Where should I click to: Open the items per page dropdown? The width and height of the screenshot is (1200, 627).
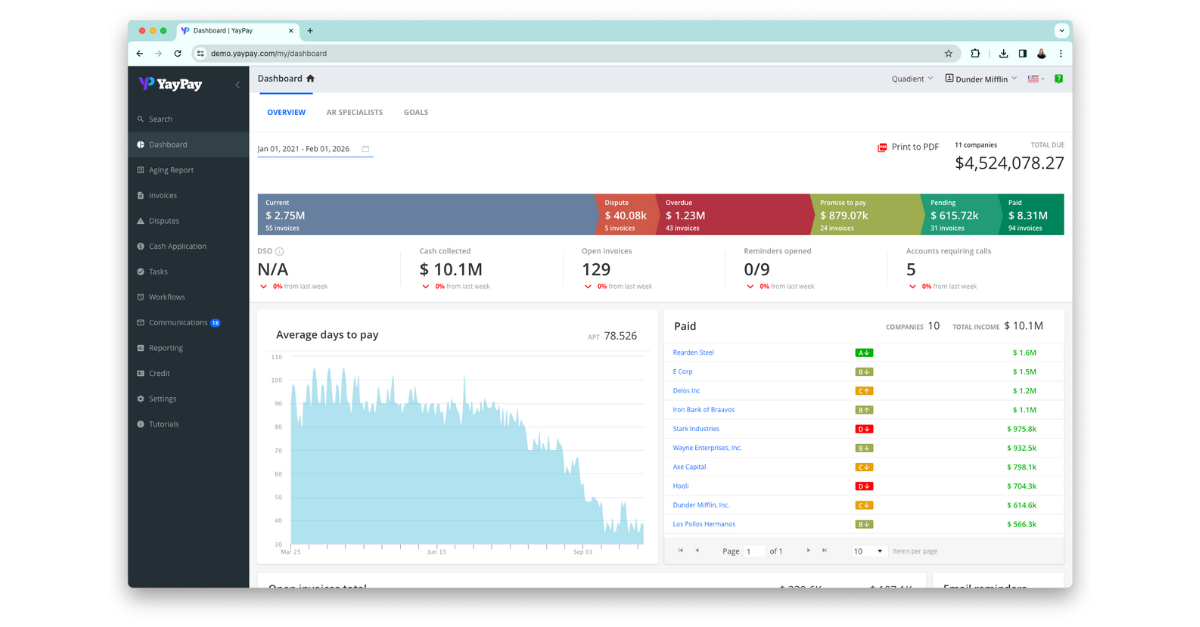coord(868,551)
